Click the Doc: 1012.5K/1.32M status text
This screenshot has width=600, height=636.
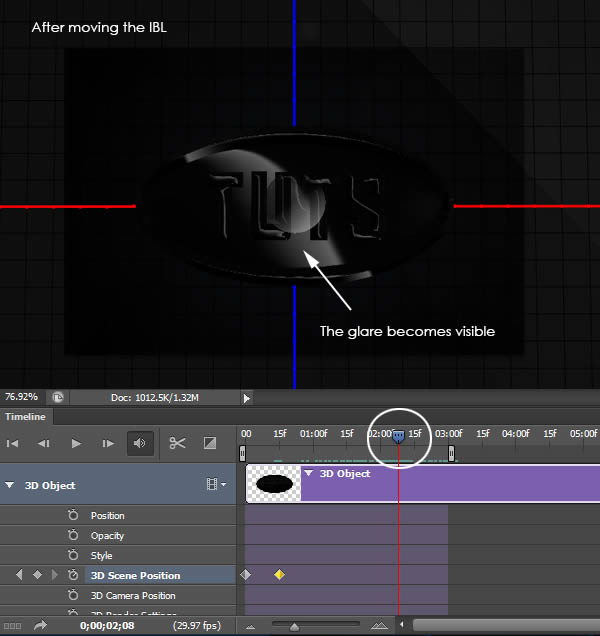pyautogui.click(x=155, y=398)
